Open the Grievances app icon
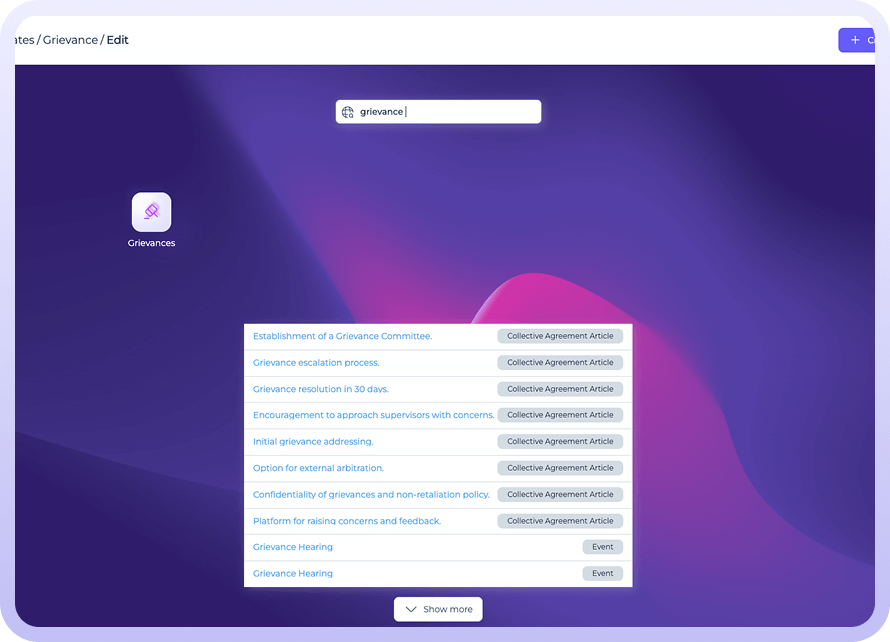890x642 pixels. click(x=151, y=212)
